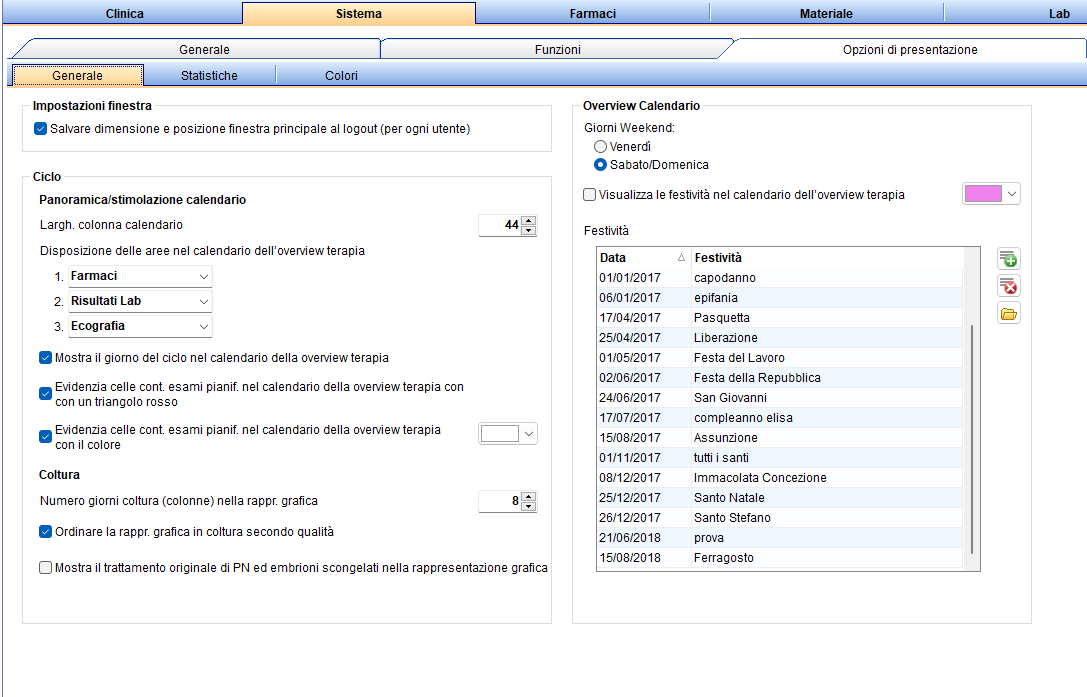Click the add holiday icon
This screenshot has width=1087, height=697.
tap(1009, 259)
